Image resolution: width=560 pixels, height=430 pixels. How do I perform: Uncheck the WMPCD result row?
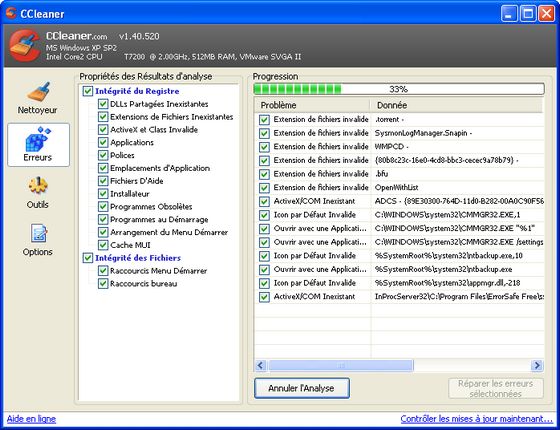click(x=264, y=147)
